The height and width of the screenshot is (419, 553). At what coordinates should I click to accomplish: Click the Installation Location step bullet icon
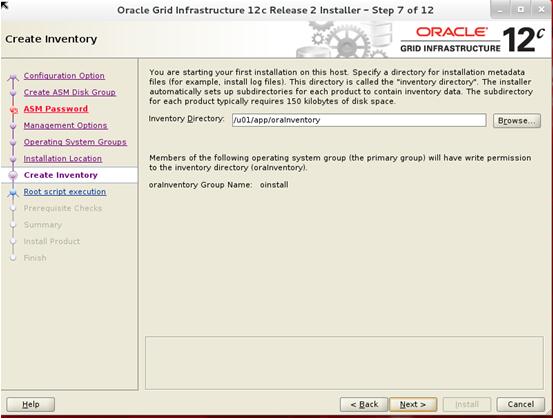tap(13, 159)
